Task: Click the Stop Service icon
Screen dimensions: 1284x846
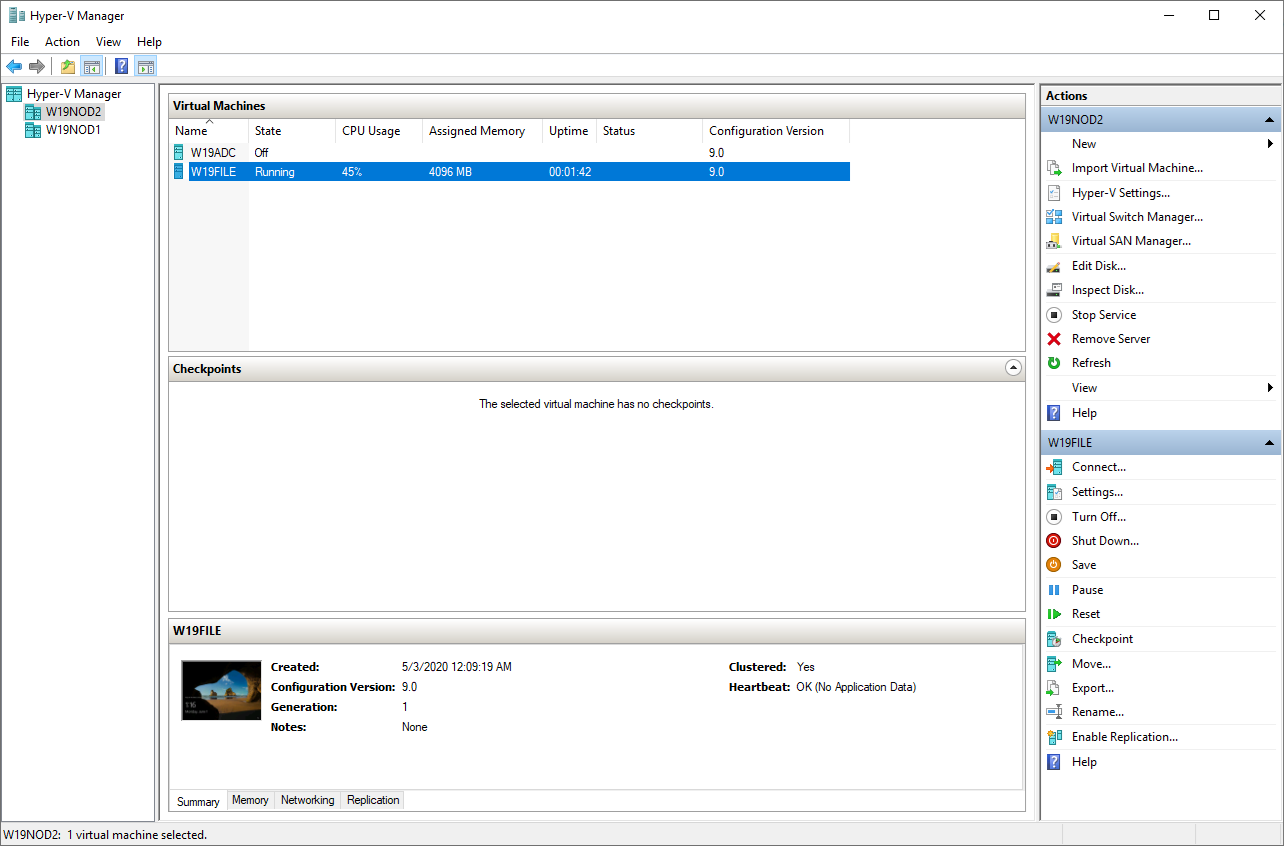Action: (x=1053, y=314)
